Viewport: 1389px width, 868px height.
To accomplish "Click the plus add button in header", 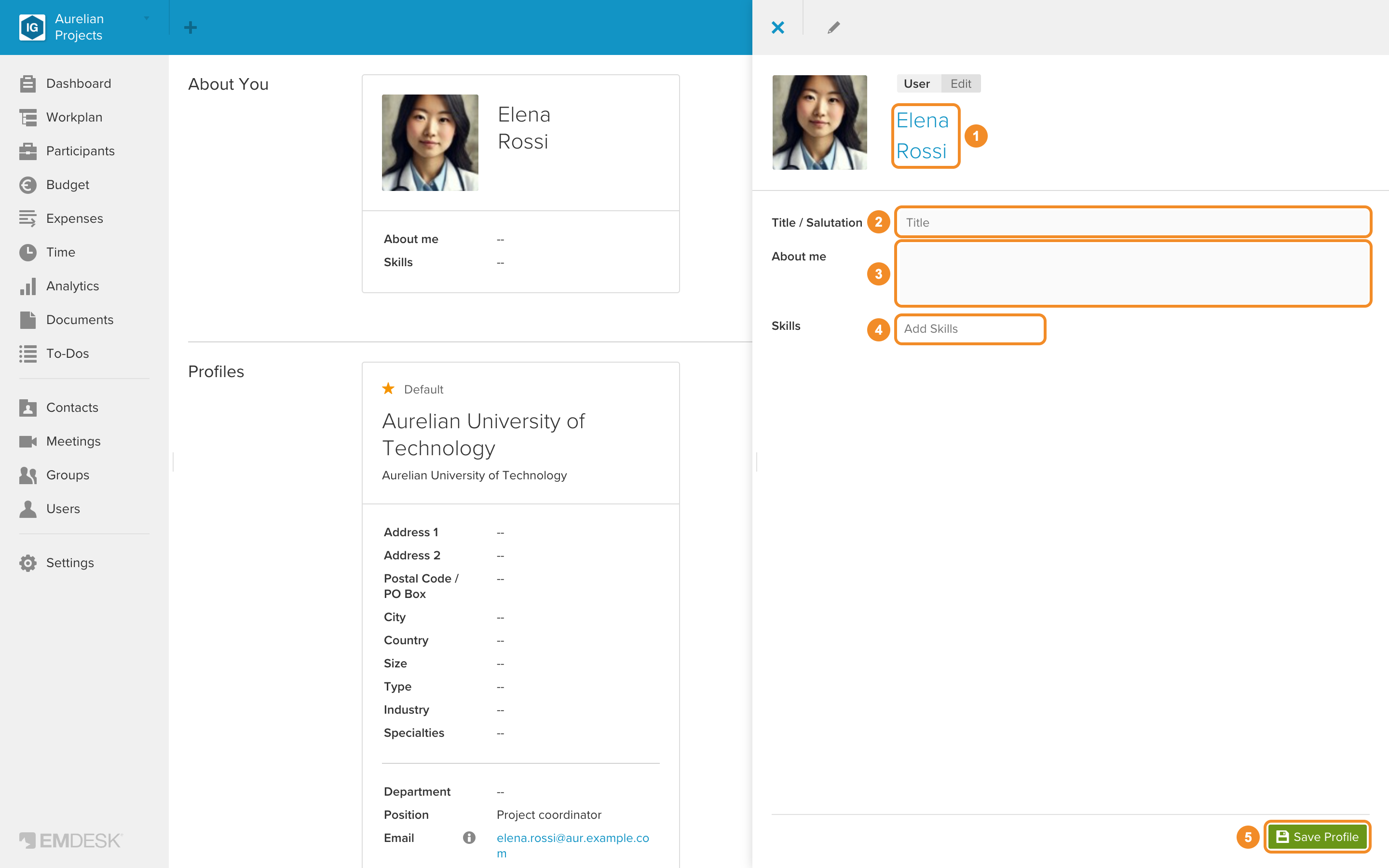I will 191,27.
